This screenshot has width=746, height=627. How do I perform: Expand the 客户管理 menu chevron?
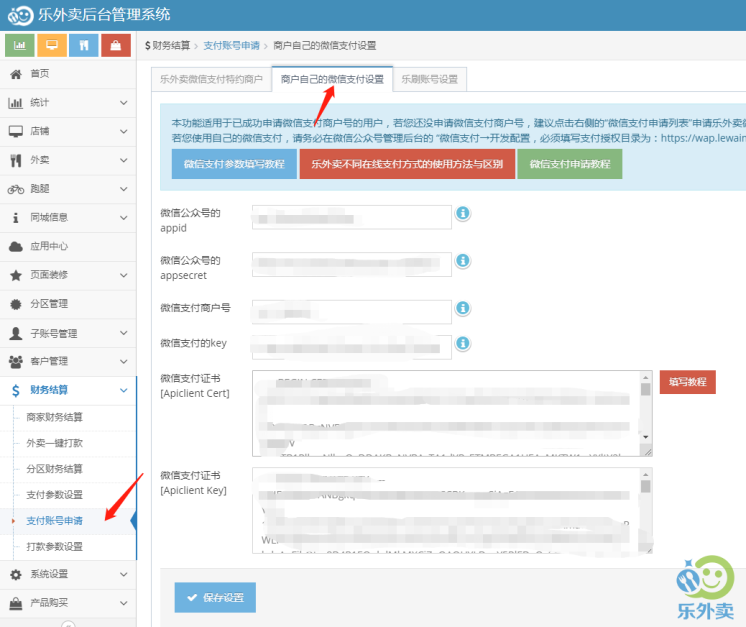point(124,362)
